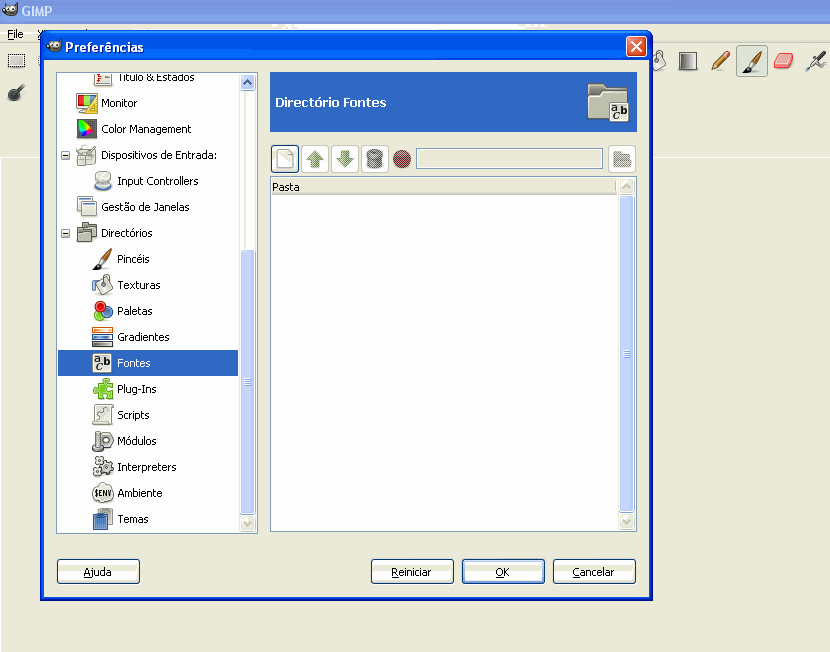Click the Fontes abc icon
This screenshot has width=830, height=652.
coord(102,363)
